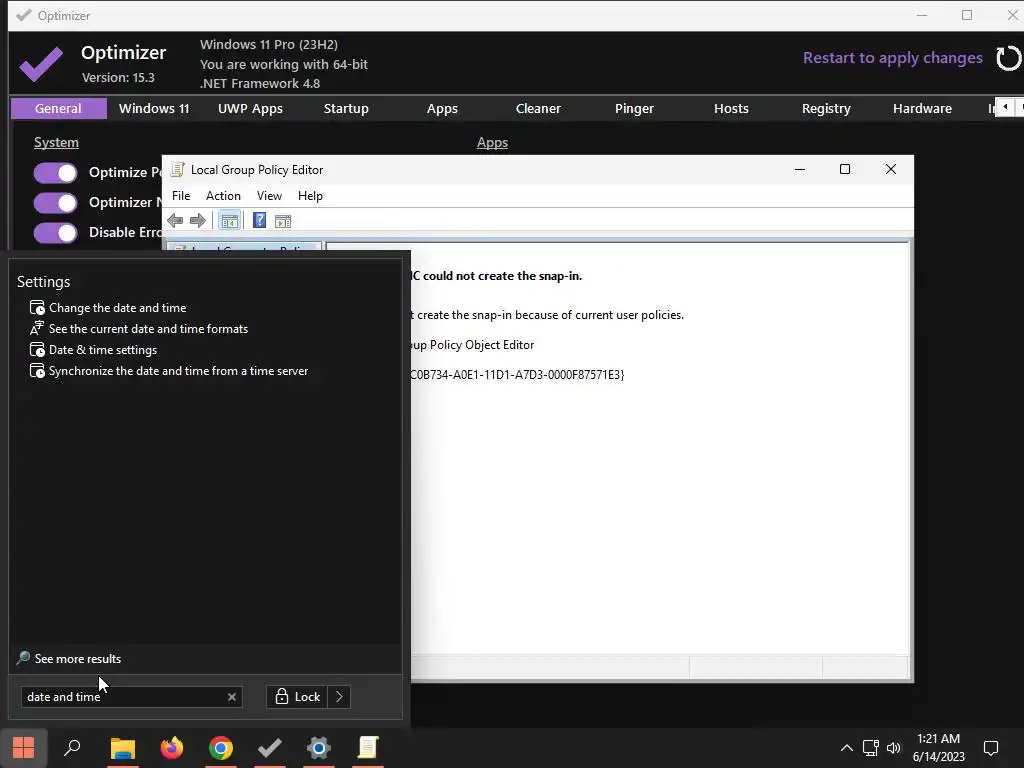The image size is (1024, 768).
Task: Open volume tray icon
Action: coord(893,748)
